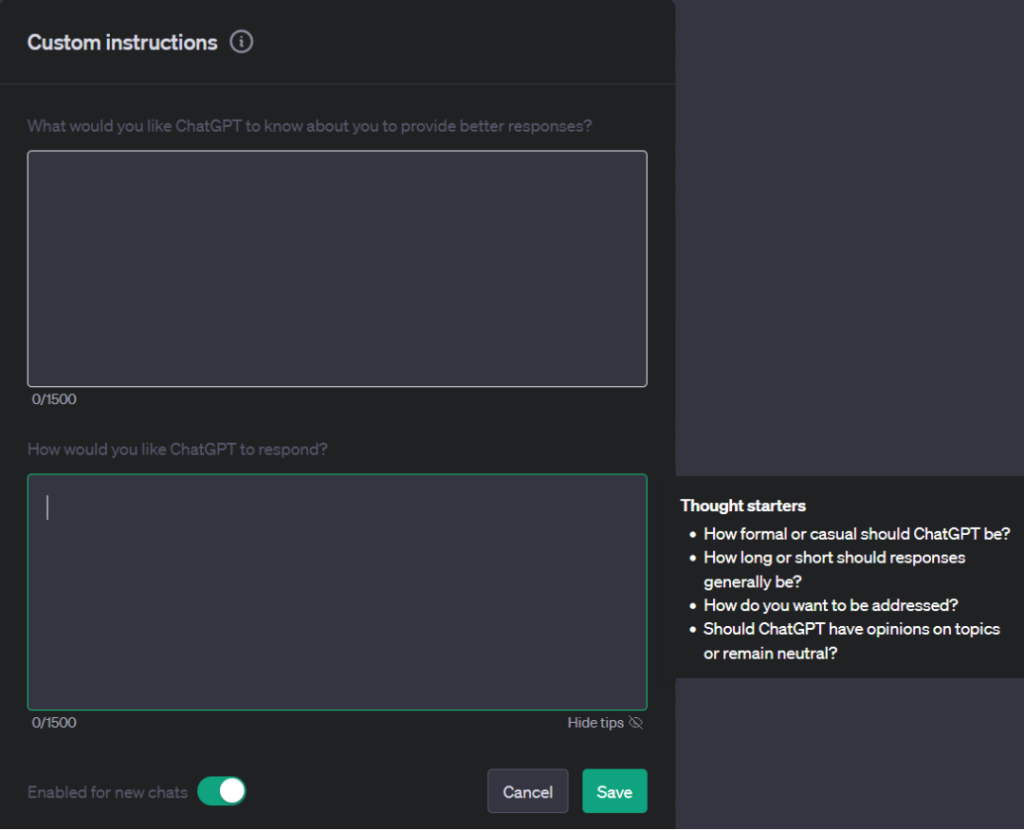Viewport: 1024px width, 830px height.
Task: Click the 'How do you want to be addressed?' tip
Action: (831, 605)
